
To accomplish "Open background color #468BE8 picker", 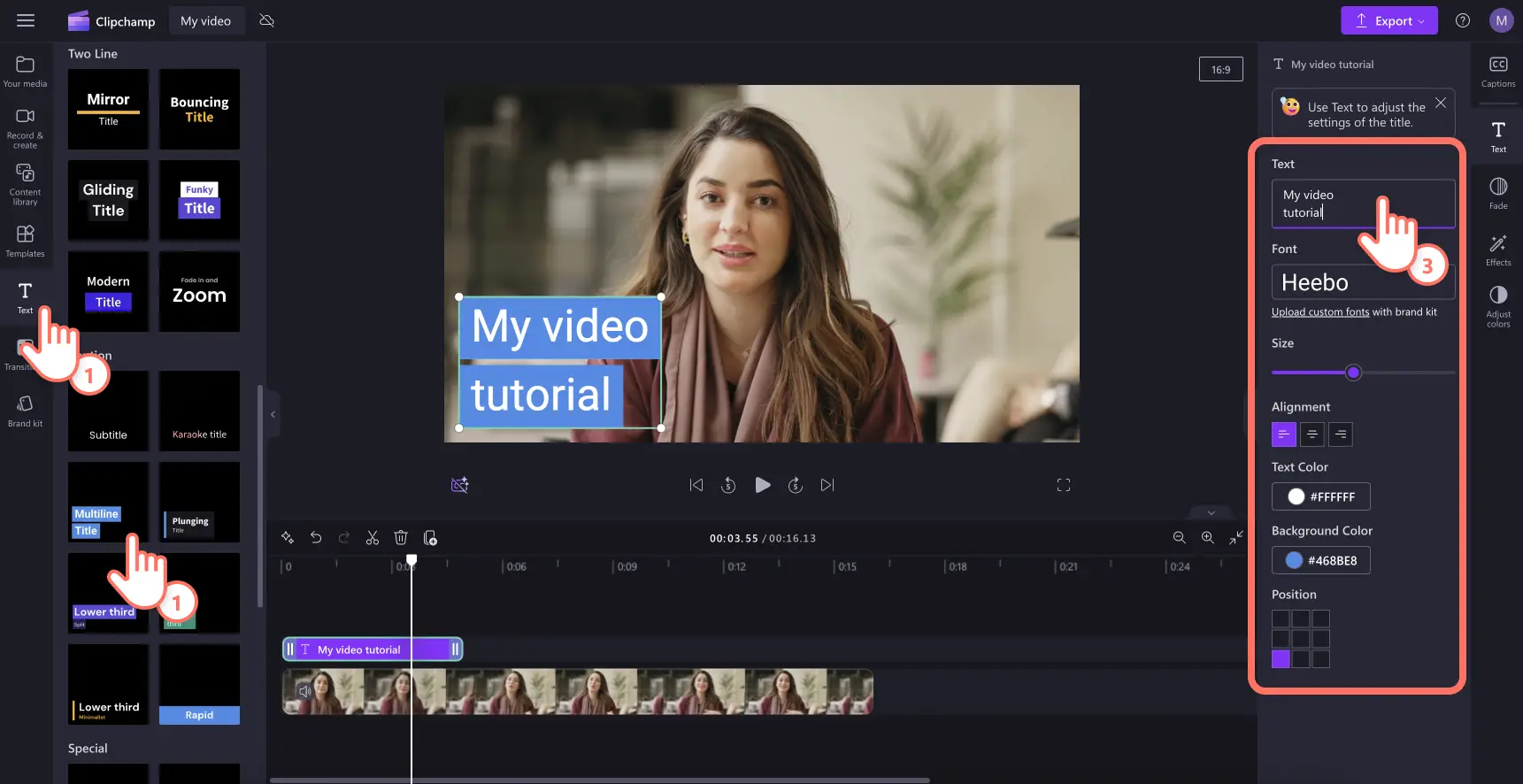I will point(1320,560).
